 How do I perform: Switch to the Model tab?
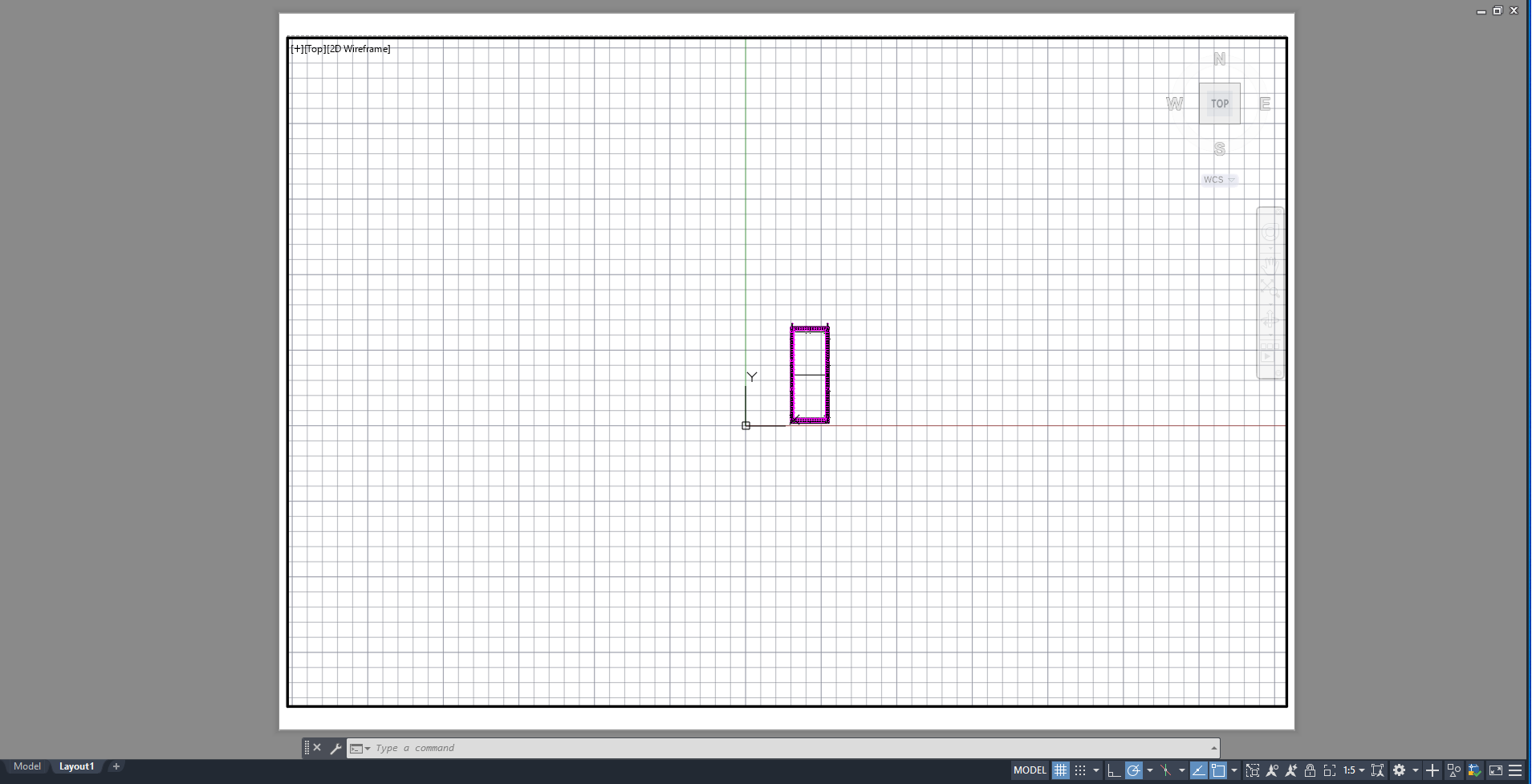point(27,766)
